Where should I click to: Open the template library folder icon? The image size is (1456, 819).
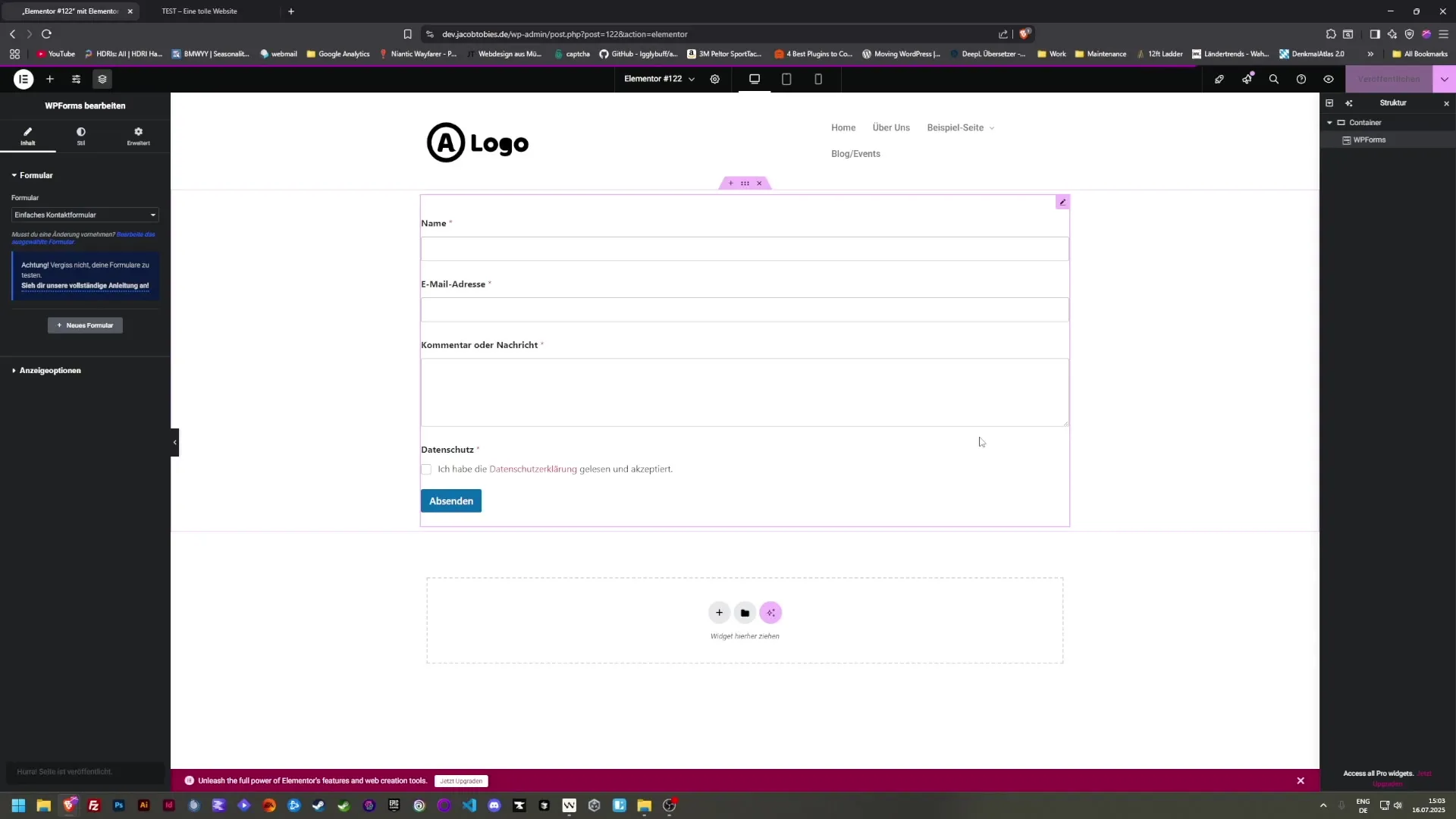(x=745, y=612)
